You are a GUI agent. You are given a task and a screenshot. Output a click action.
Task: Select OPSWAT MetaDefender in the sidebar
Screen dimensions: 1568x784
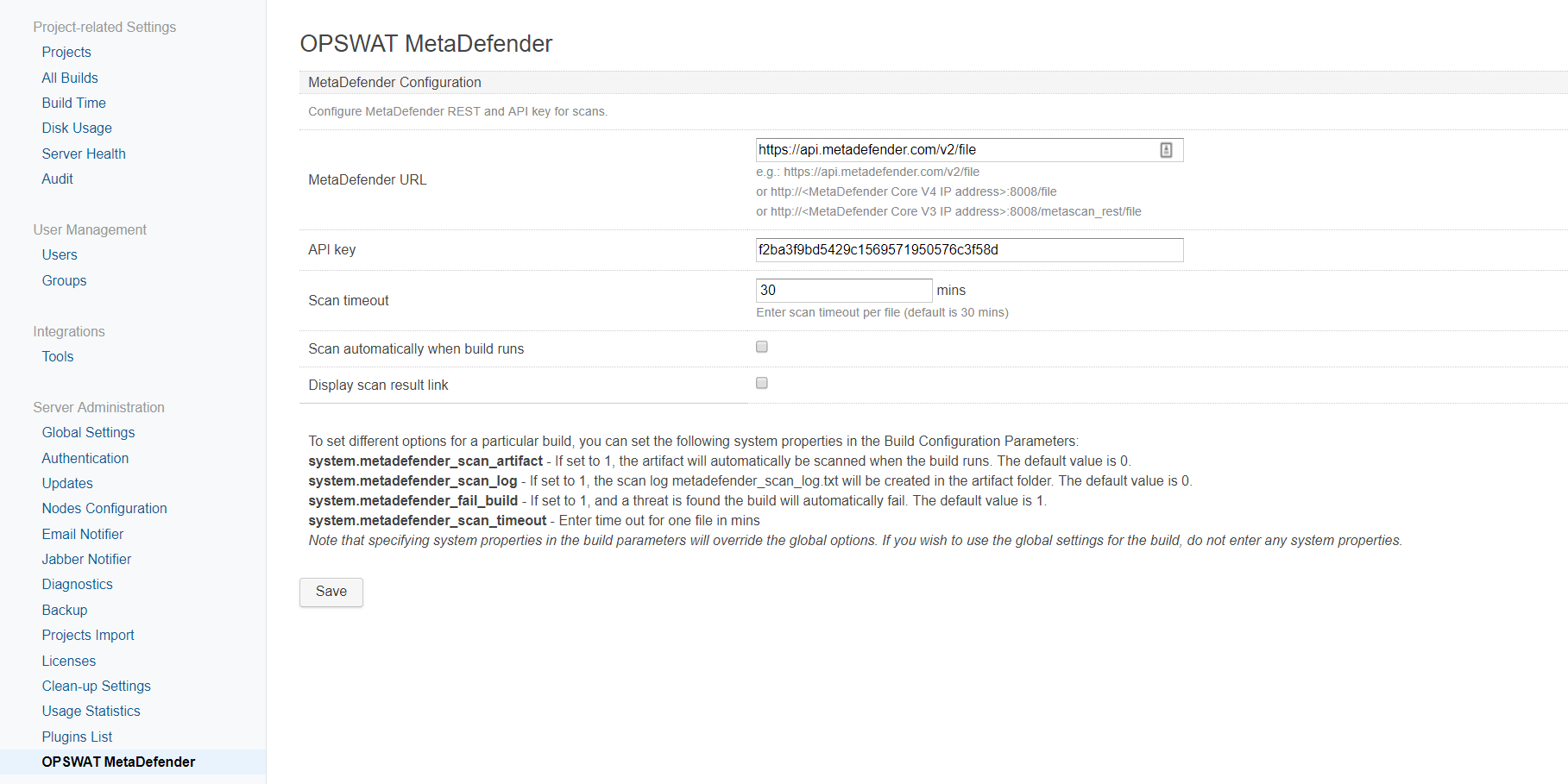click(117, 762)
